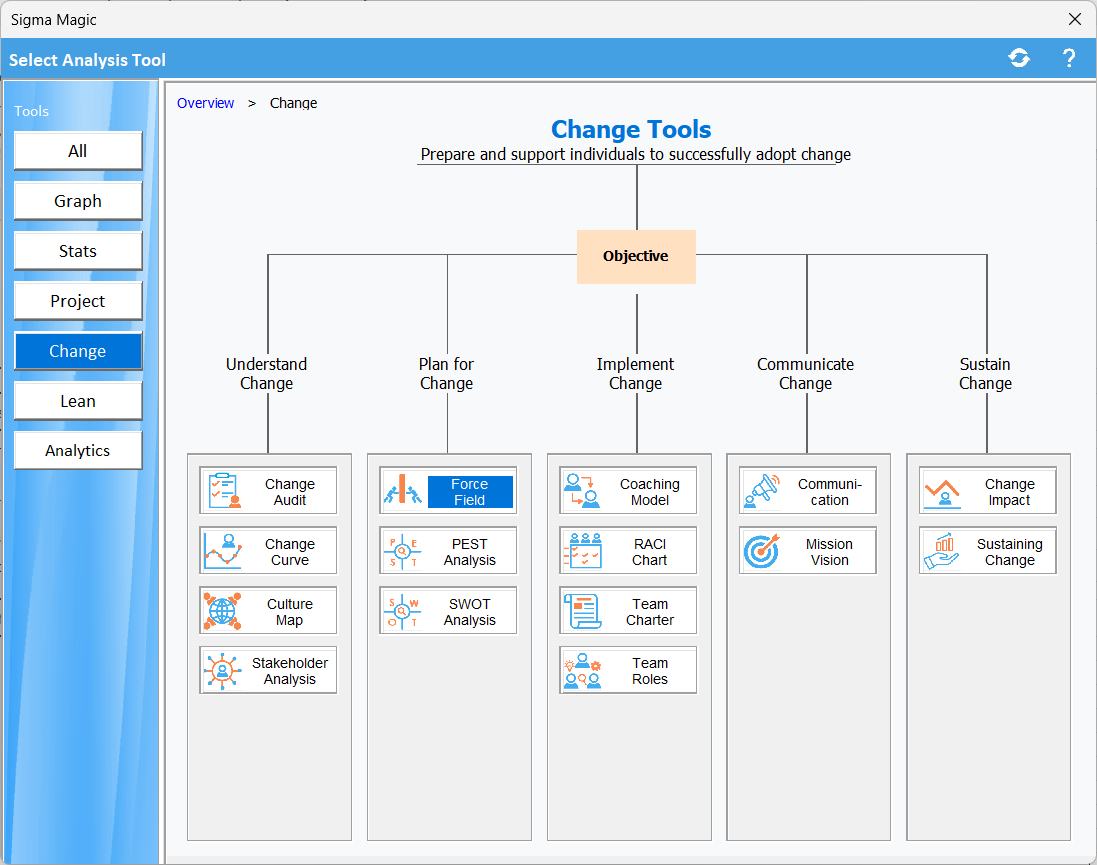
Task: Close the Sigma Magic window
Action: click(x=1075, y=19)
